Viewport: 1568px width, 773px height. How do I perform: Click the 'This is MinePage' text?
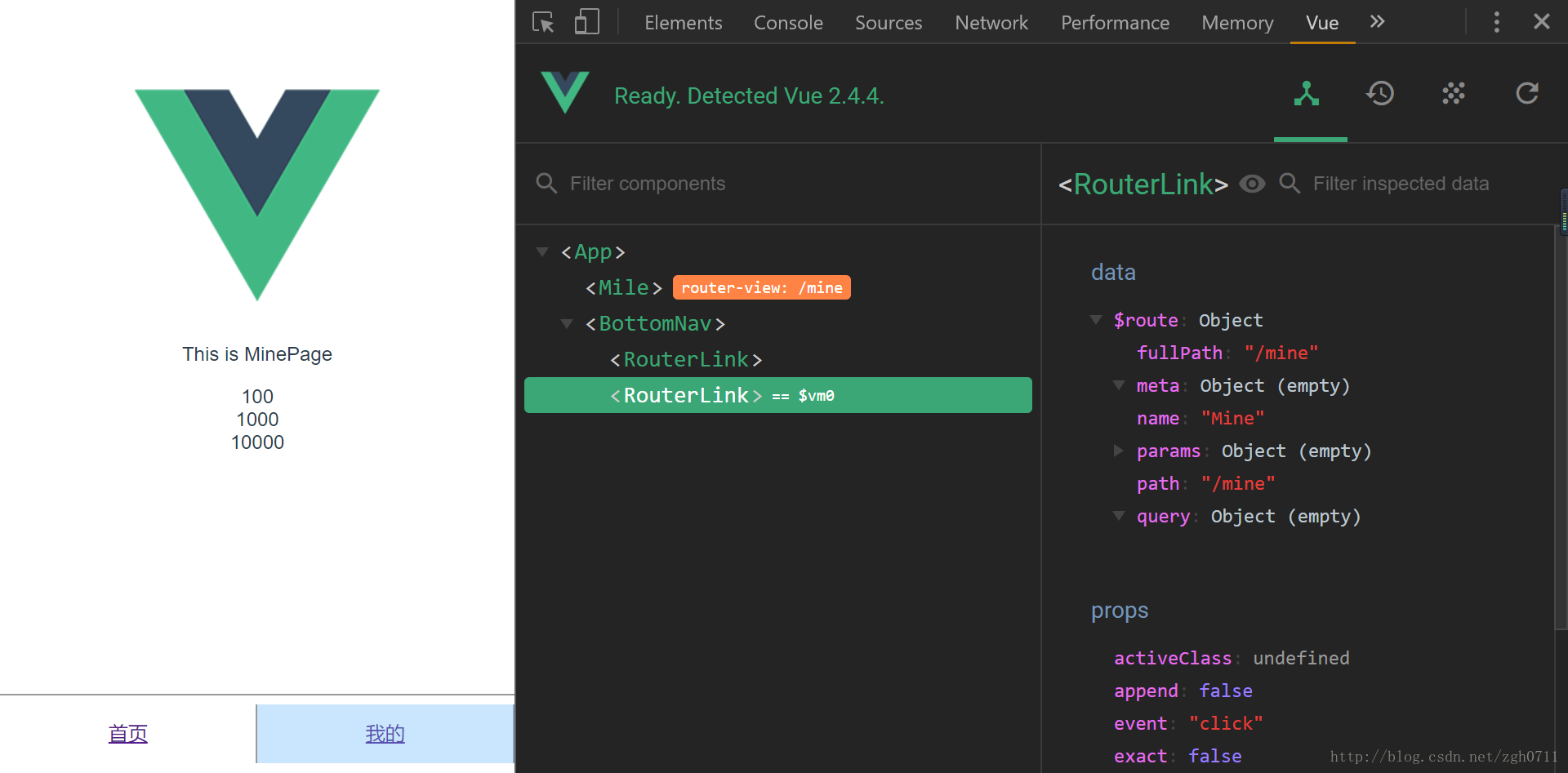[x=257, y=354]
